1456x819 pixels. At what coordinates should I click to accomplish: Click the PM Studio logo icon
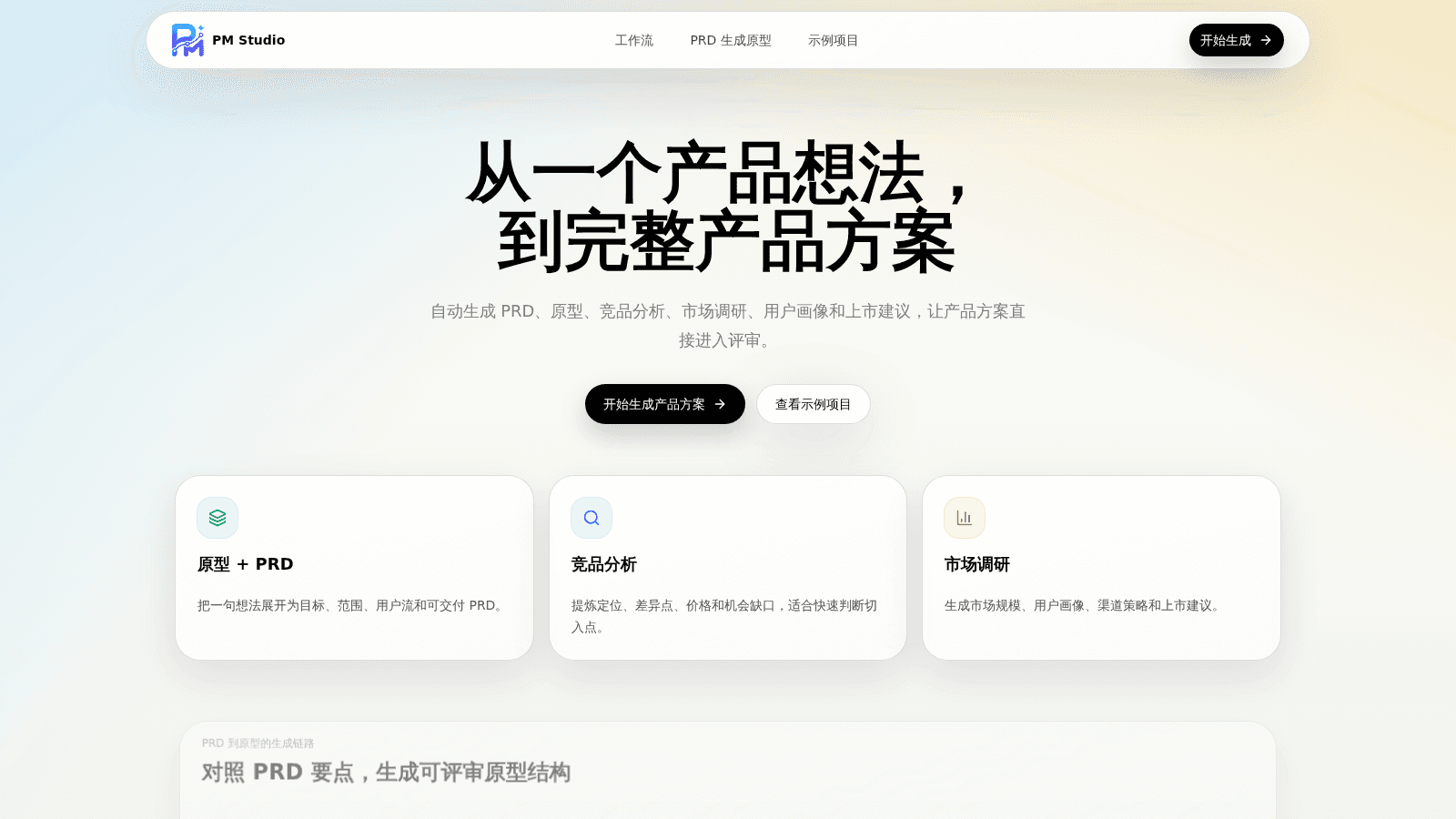pos(187,40)
